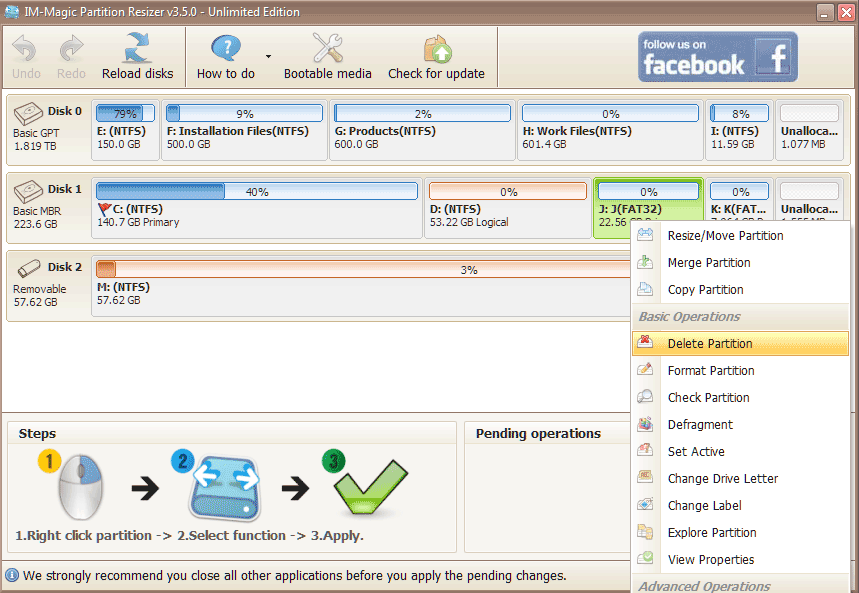859x593 pixels.
Task: Click the Format Partition pencil icon
Action: [645, 369]
